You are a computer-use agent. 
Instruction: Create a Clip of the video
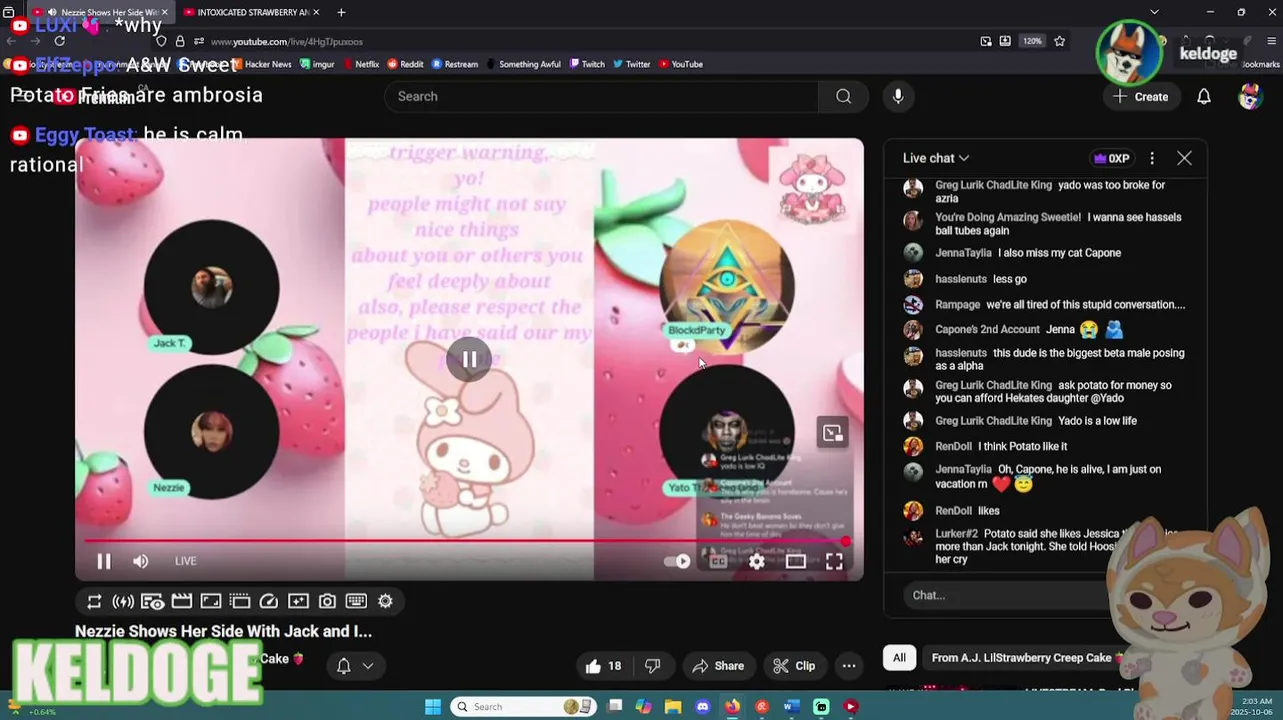[x=794, y=666]
